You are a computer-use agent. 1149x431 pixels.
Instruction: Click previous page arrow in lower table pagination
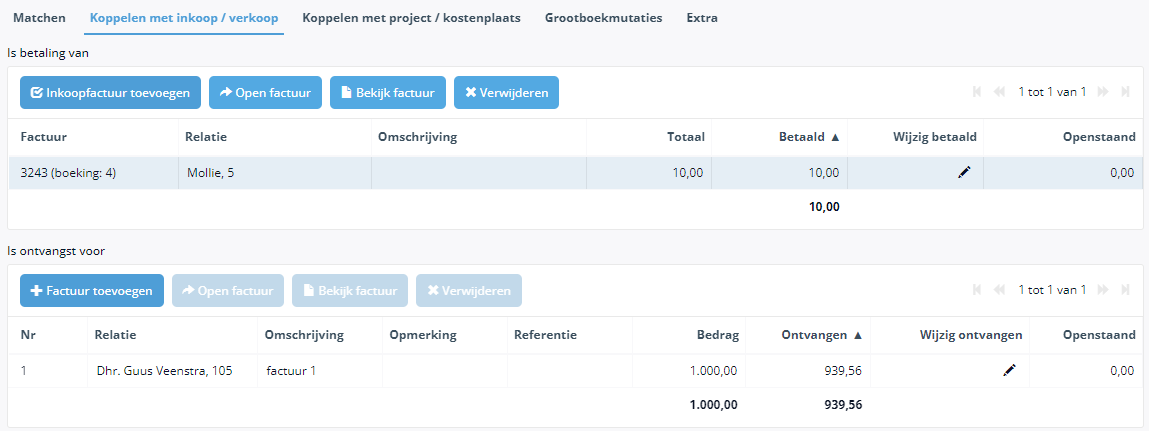click(998, 290)
